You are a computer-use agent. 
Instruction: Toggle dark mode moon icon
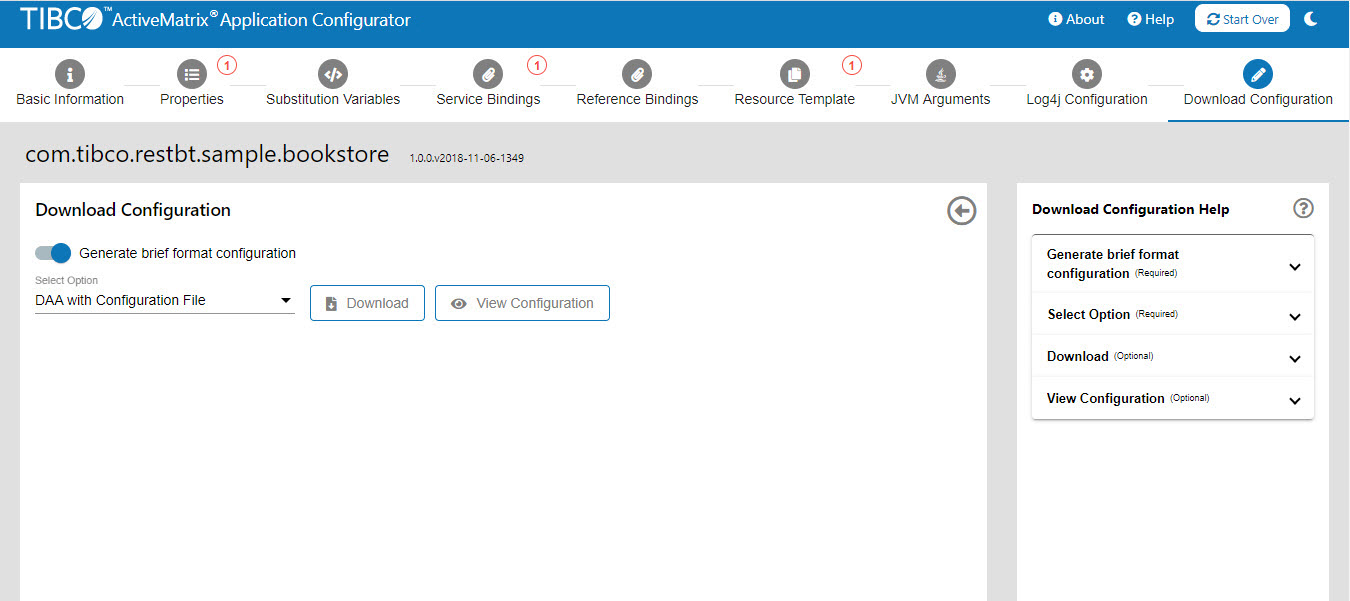click(x=1311, y=19)
